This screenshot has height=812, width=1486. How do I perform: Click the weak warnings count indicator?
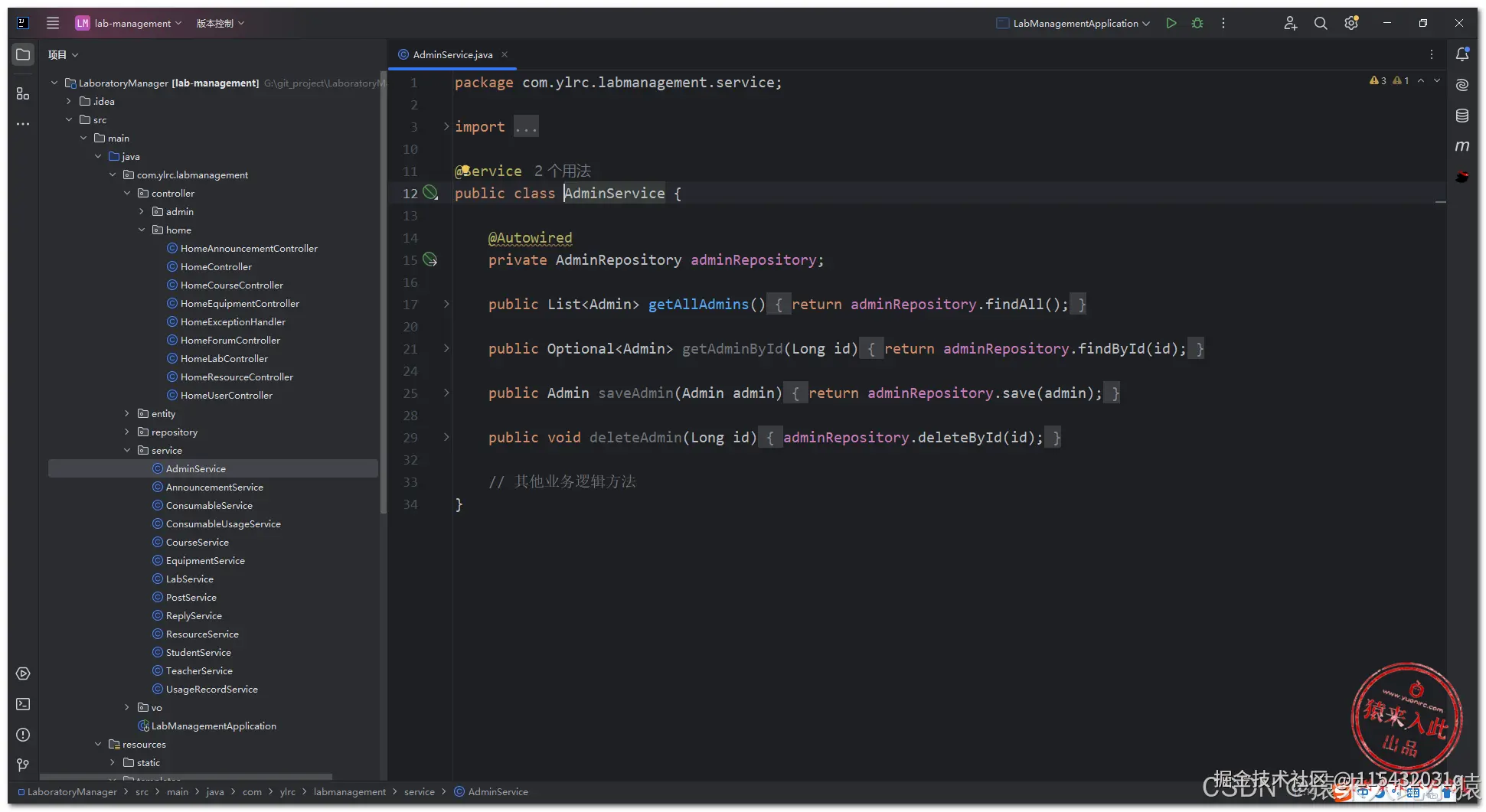point(1401,80)
